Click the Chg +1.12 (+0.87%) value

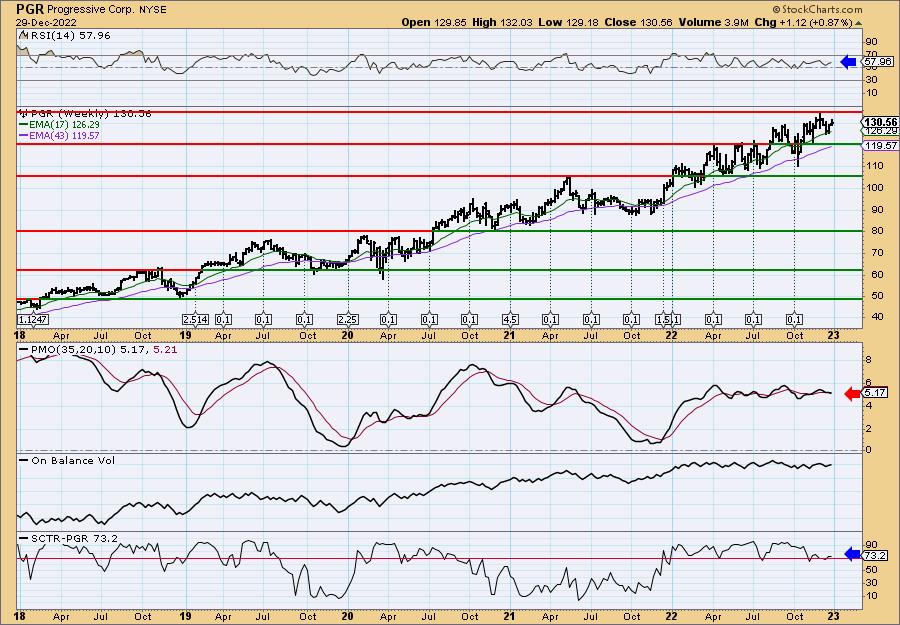pos(803,22)
